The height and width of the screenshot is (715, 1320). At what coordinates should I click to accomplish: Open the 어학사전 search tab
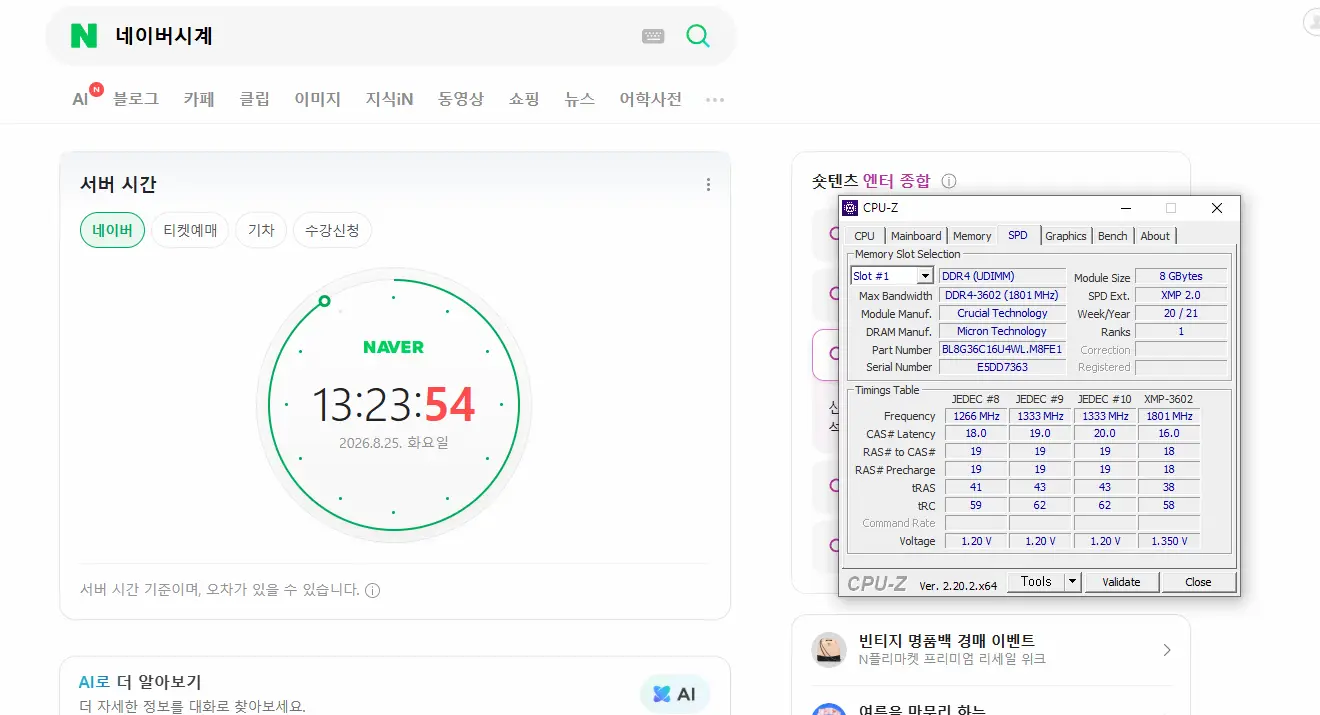click(651, 99)
